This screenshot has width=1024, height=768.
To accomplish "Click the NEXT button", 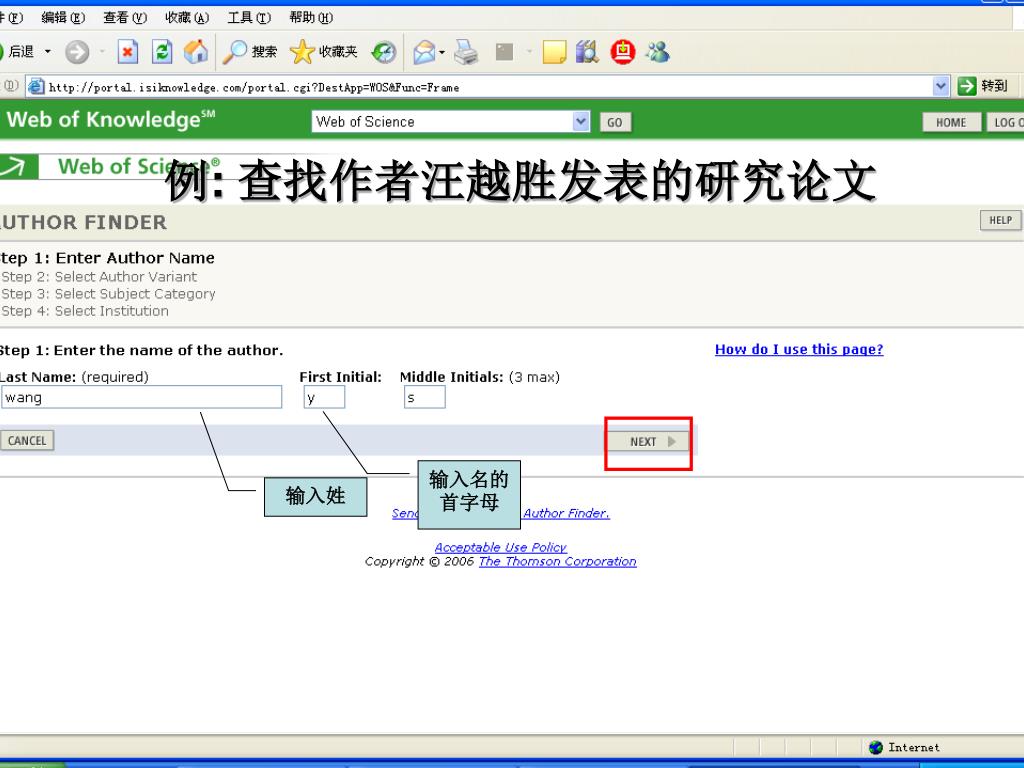I will point(648,441).
